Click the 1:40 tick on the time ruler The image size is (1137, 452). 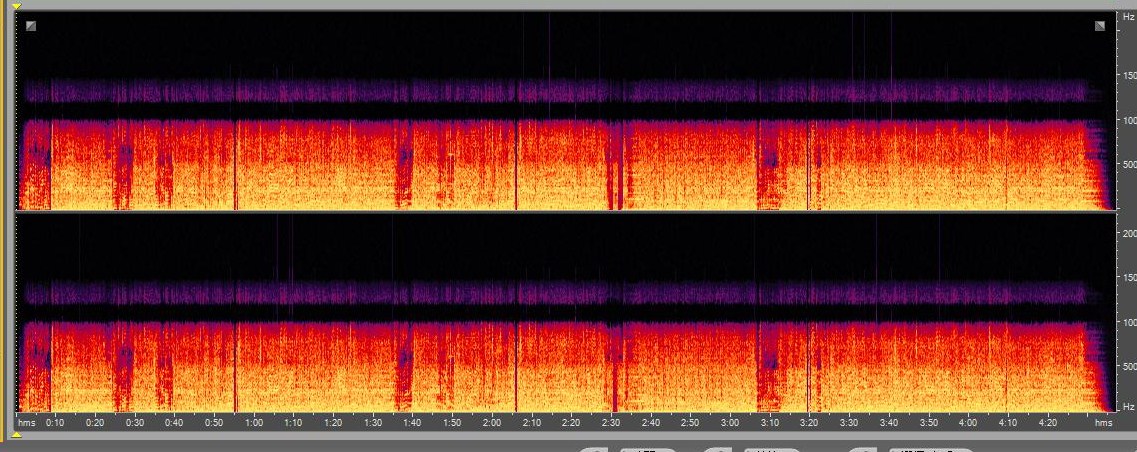pyautogui.click(x=412, y=423)
